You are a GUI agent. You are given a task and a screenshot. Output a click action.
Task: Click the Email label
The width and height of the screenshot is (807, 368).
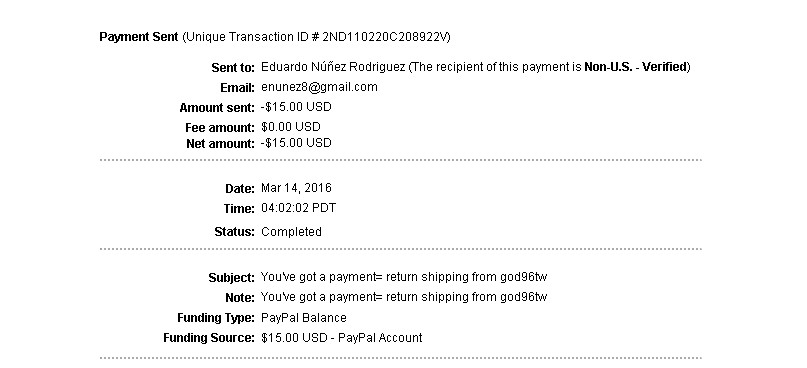[x=237, y=87]
